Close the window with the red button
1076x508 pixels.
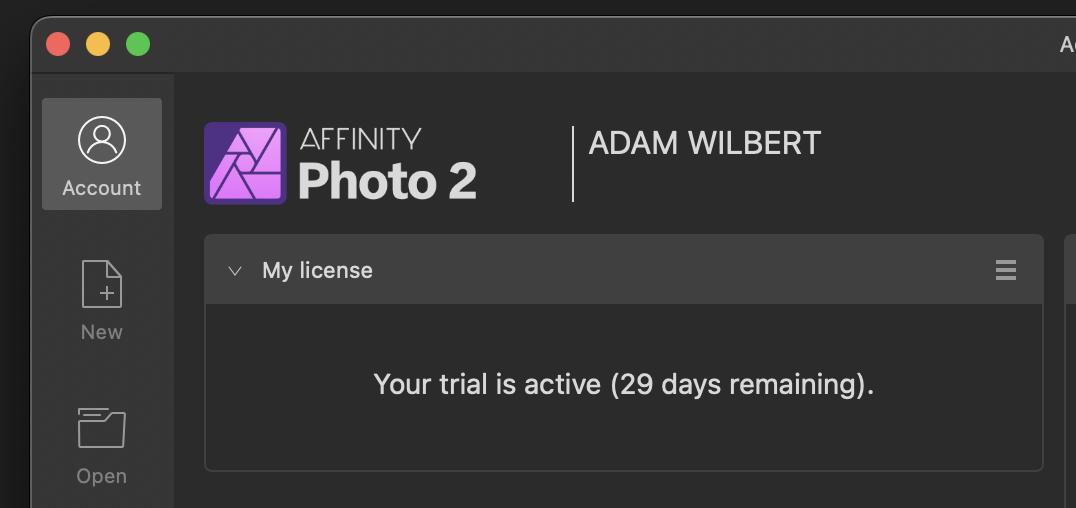click(x=58, y=44)
